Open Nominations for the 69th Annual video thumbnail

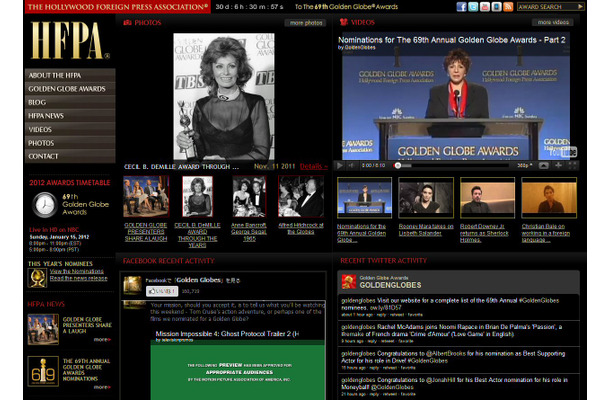pos(365,198)
